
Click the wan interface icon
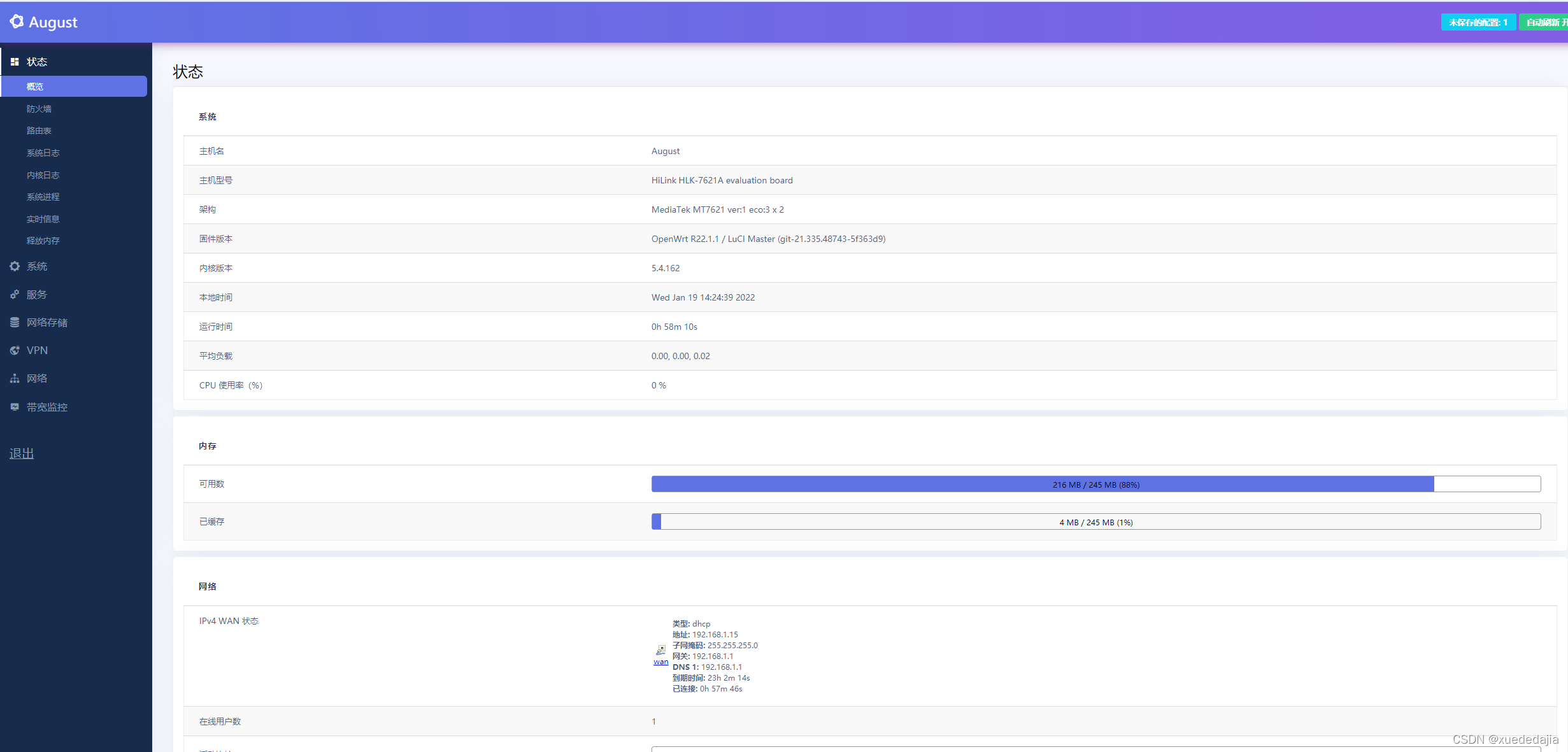[x=660, y=650]
